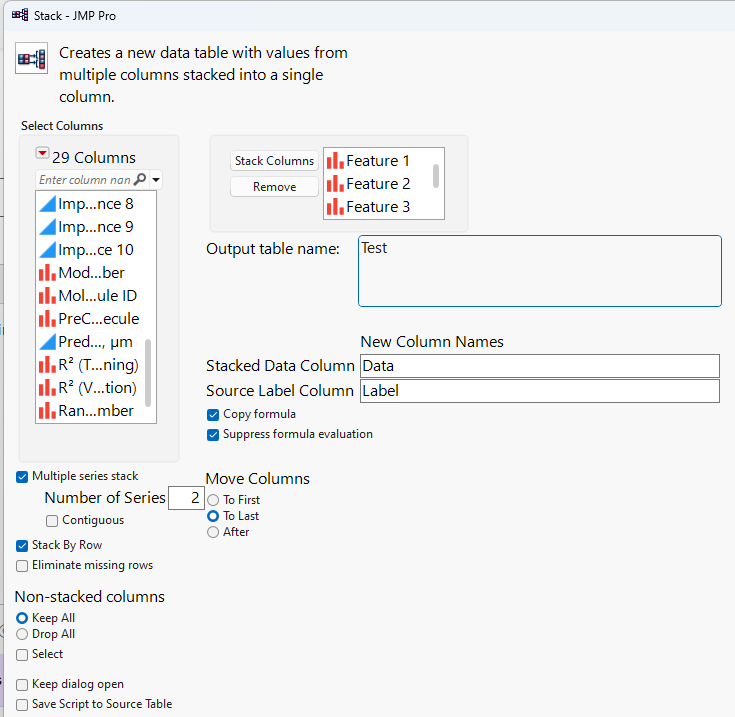
Task: Click the nominal icon of Mol...ule ID
Action: (47, 296)
